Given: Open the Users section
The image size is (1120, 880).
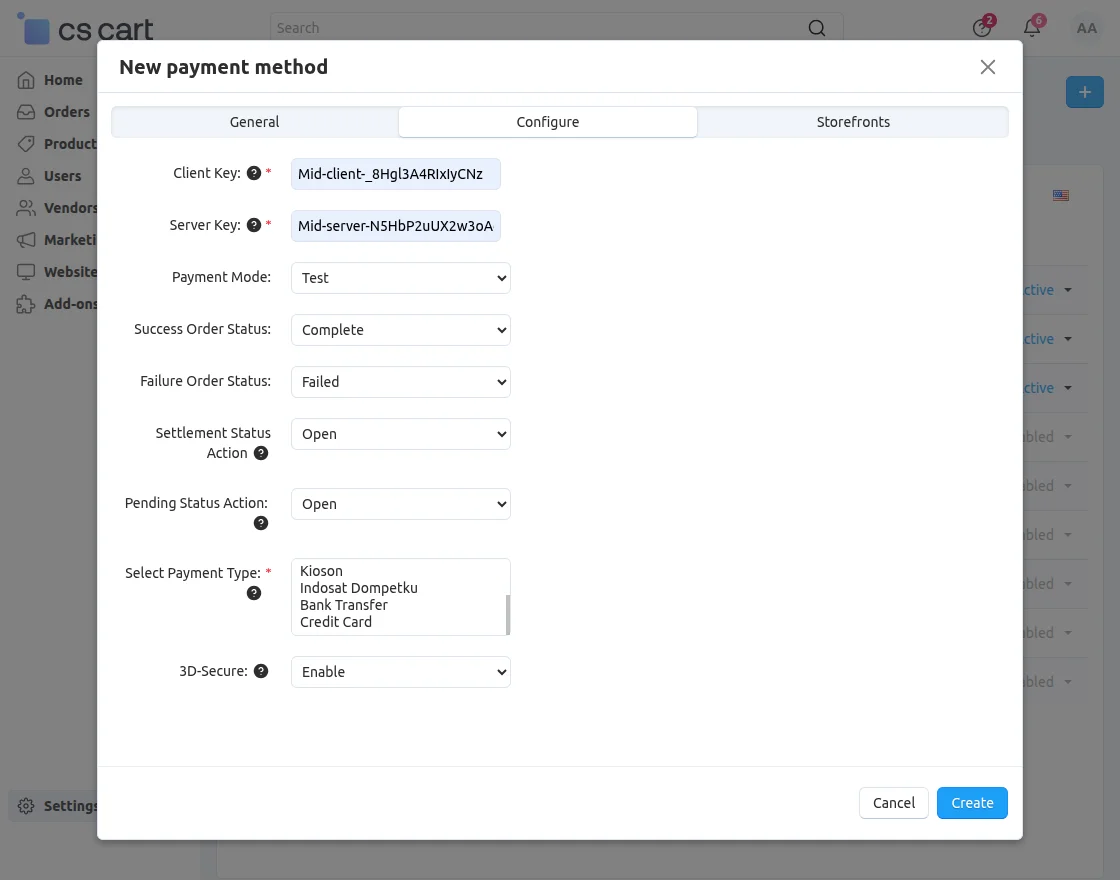Looking at the screenshot, I should [27, 175].
